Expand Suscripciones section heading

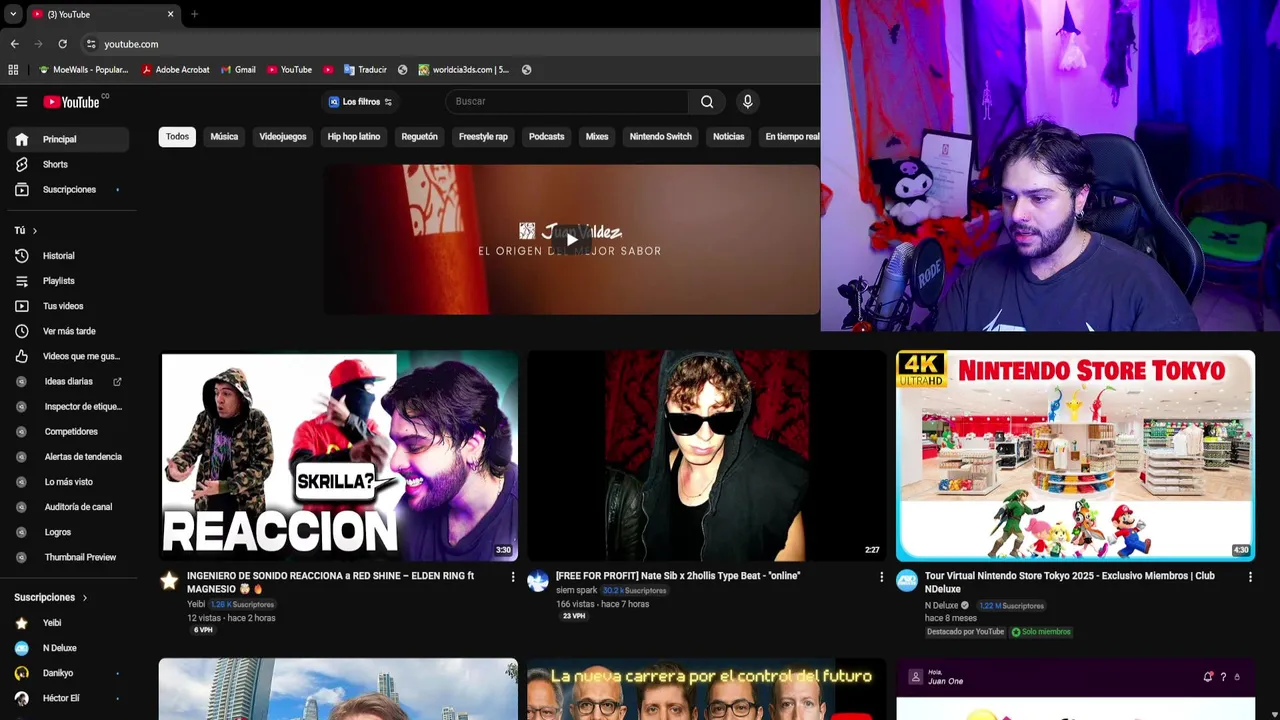[51, 597]
